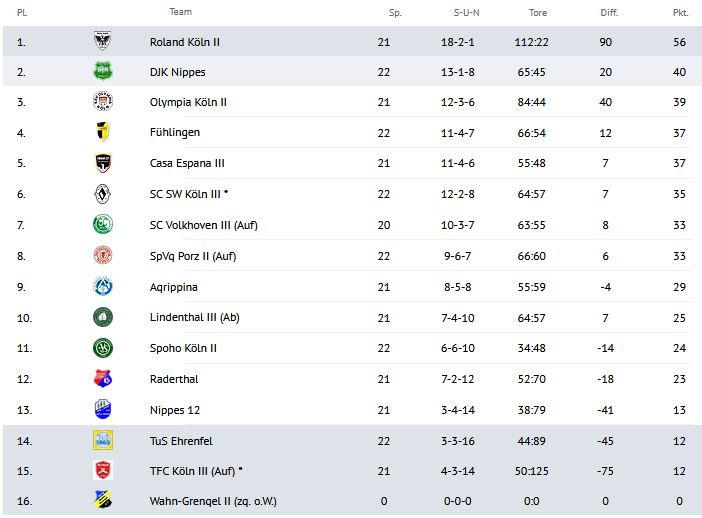The height and width of the screenshot is (518, 702).
Task: Click the TuS Ehrenfel logo
Action: click(101, 439)
